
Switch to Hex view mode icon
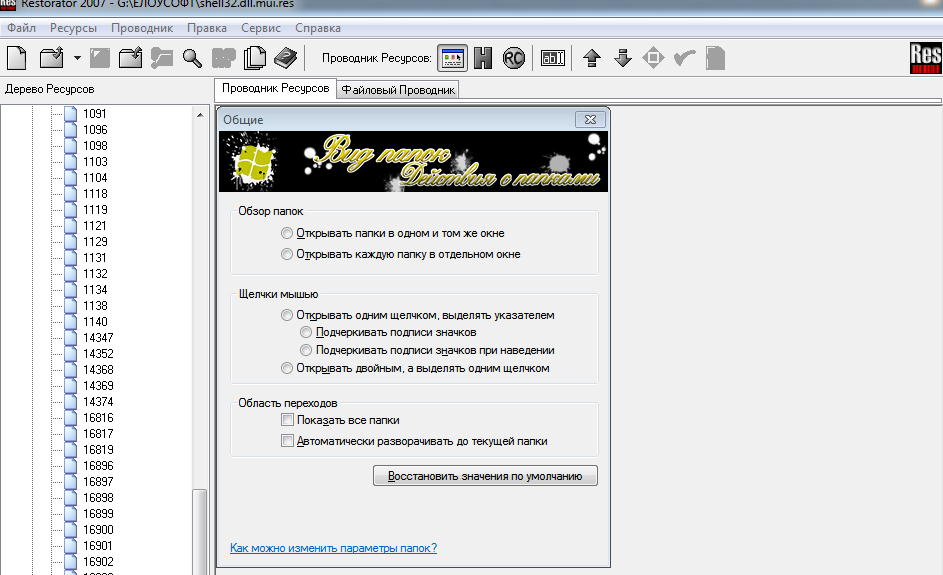(483, 58)
